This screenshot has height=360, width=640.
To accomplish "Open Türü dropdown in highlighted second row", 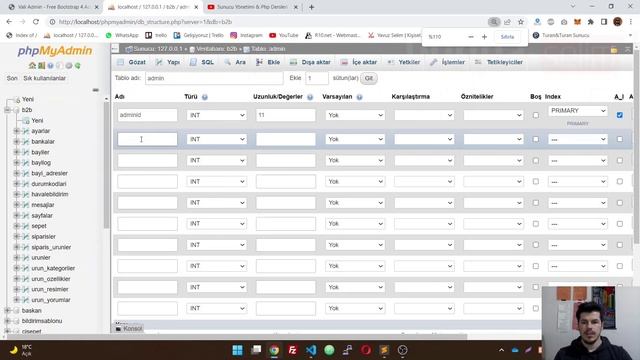I will [x=216, y=139].
